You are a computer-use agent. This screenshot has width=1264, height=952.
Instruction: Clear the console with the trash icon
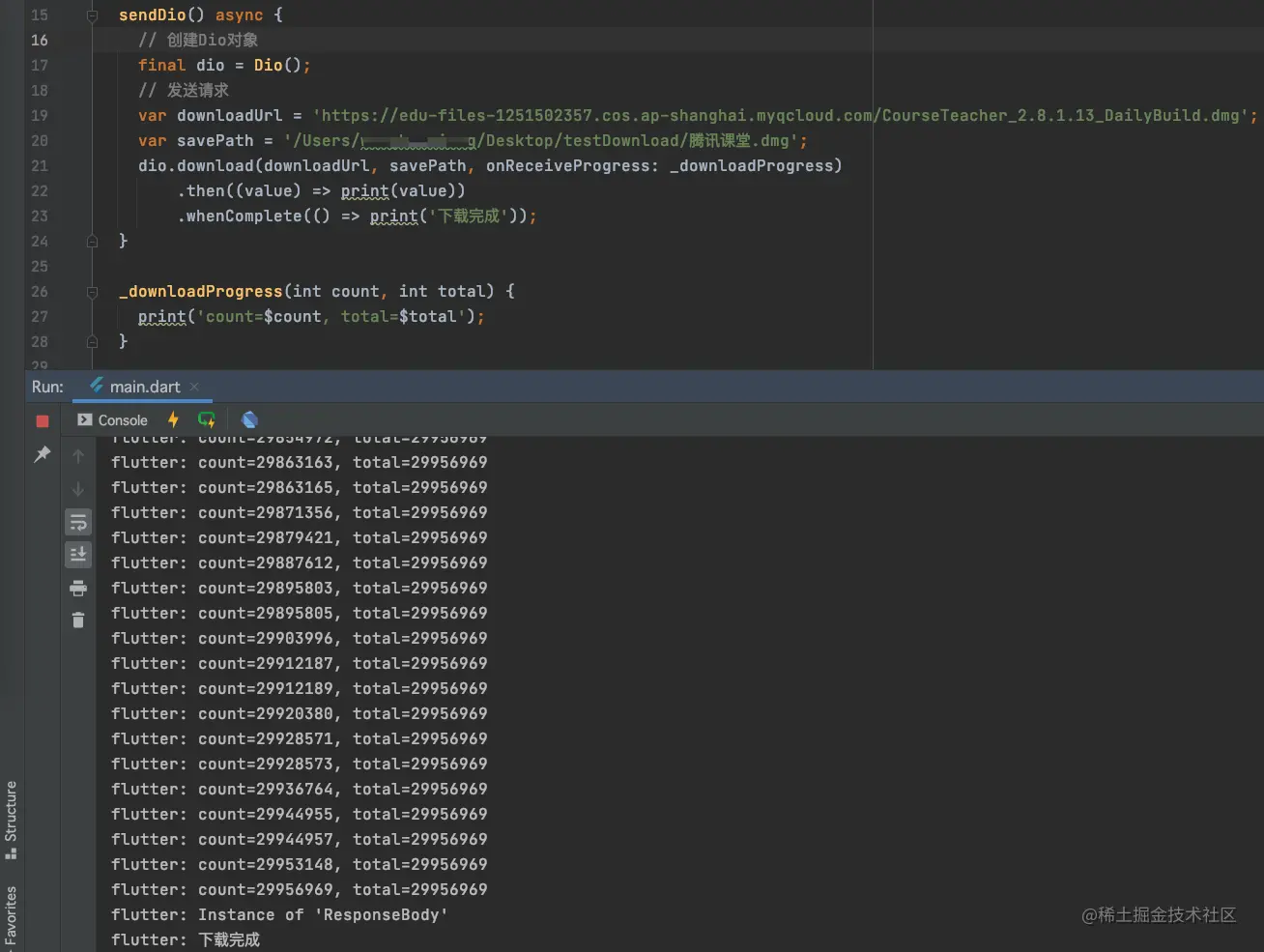78,620
